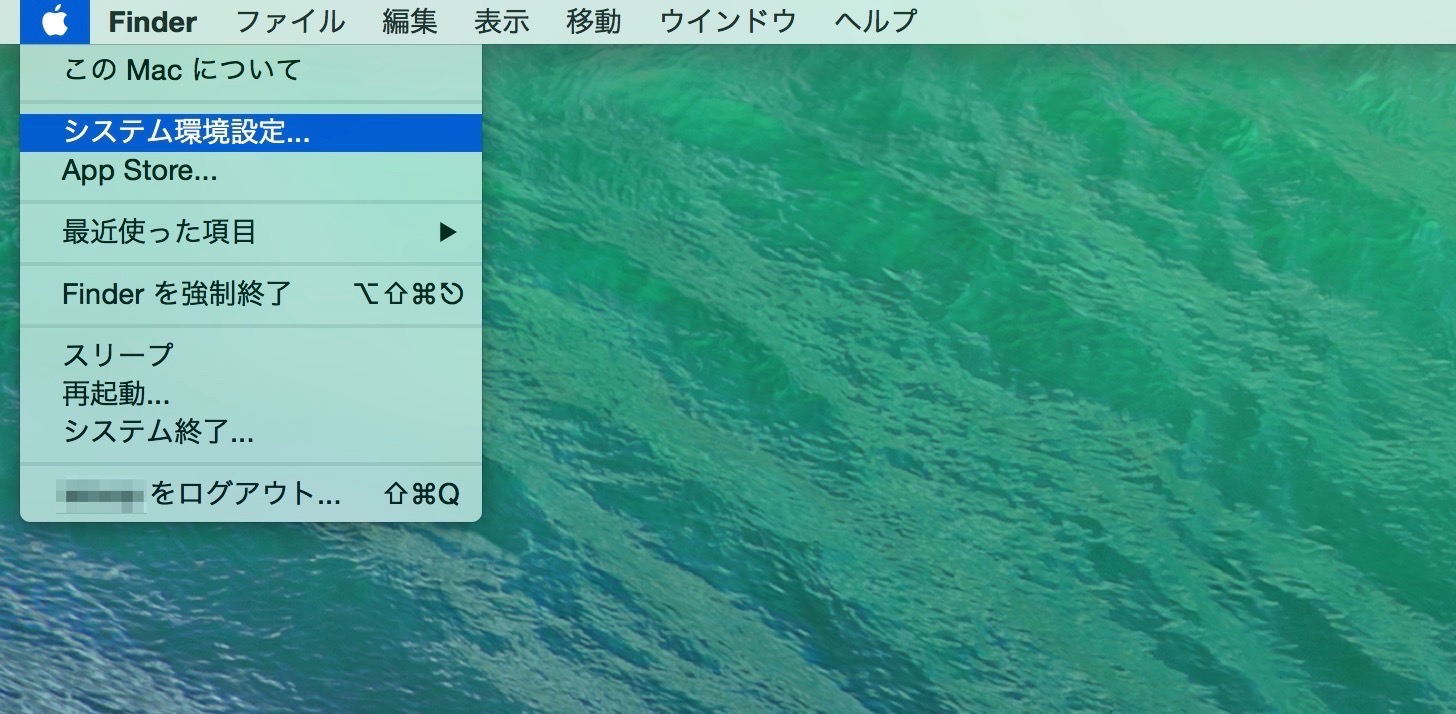Expand 最近使った項目 submenu
1456x714 pixels.
click(251, 232)
